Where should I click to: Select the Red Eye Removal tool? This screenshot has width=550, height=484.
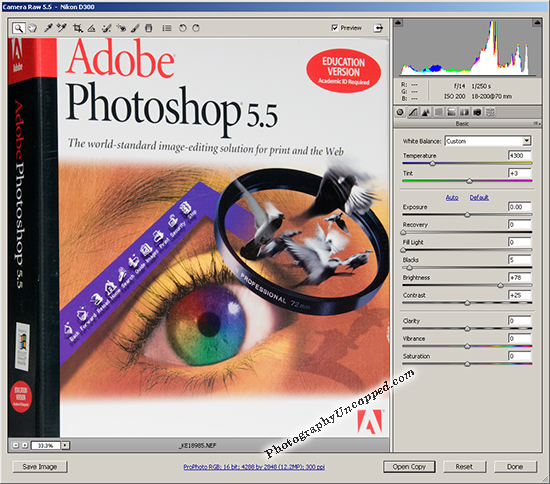(121, 28)
